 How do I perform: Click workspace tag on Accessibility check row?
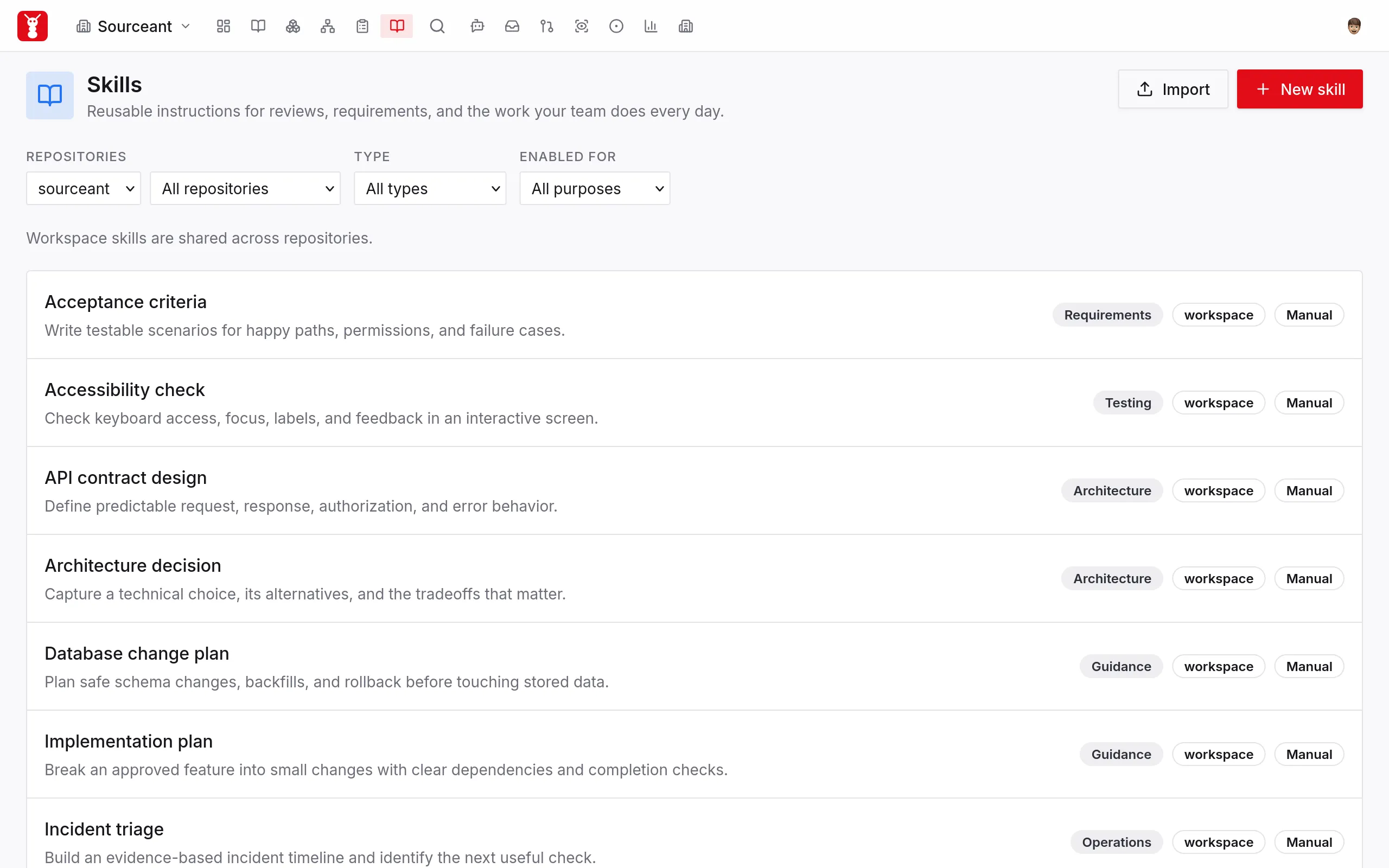click(1219, 403)
